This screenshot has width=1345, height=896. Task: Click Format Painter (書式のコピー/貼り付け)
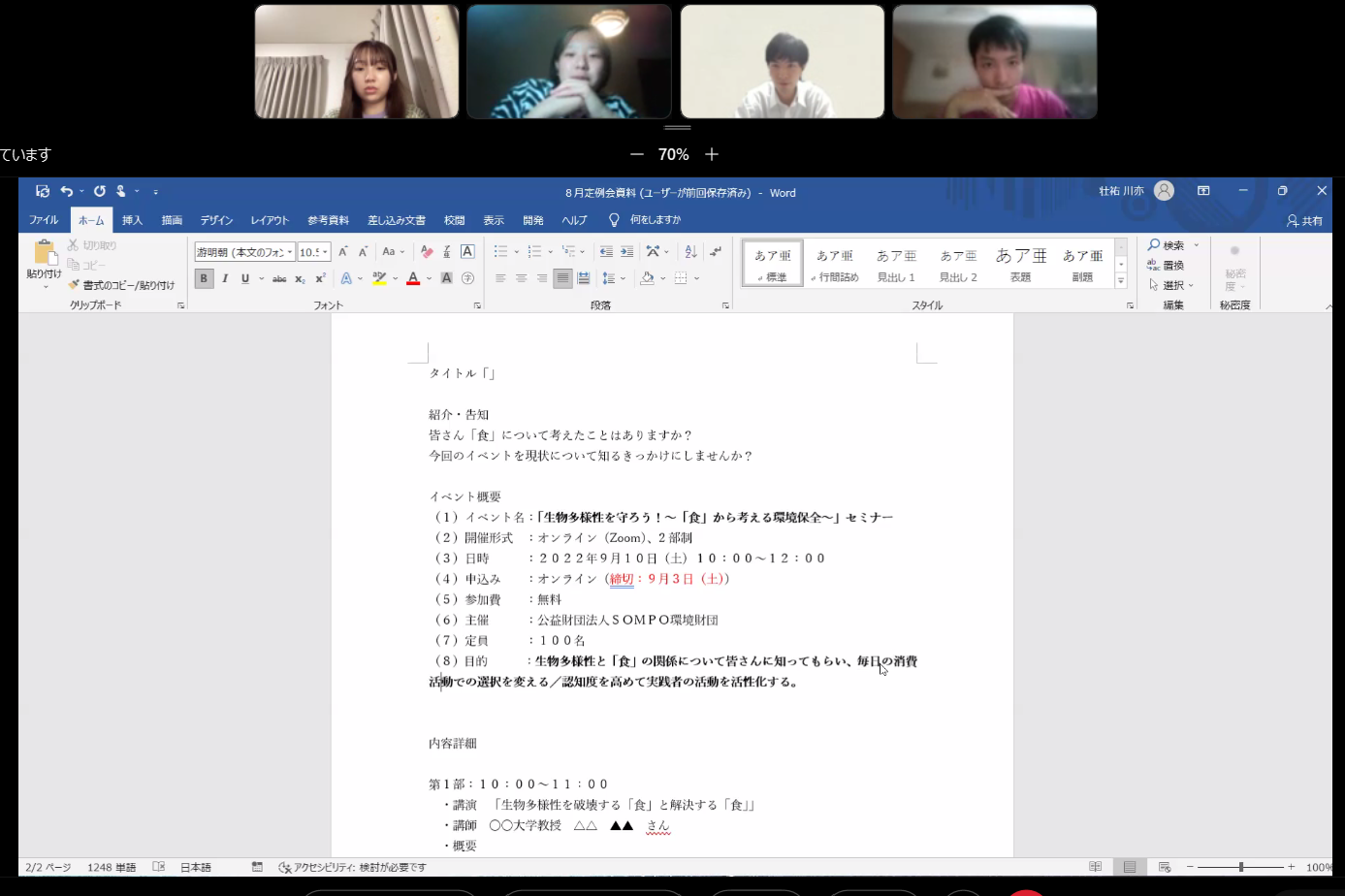pos(122,285)
